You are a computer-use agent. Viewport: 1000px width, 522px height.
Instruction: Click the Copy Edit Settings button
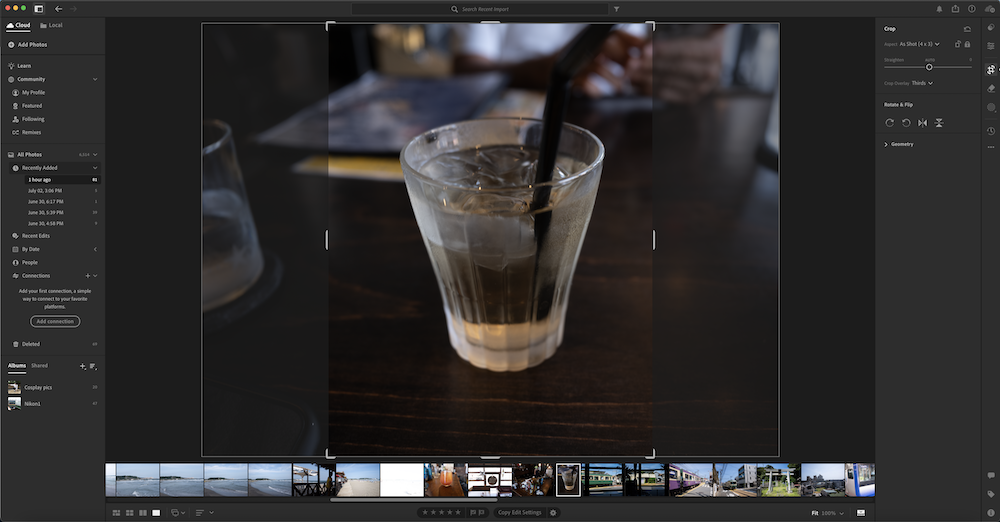click(x=519, y=512)
